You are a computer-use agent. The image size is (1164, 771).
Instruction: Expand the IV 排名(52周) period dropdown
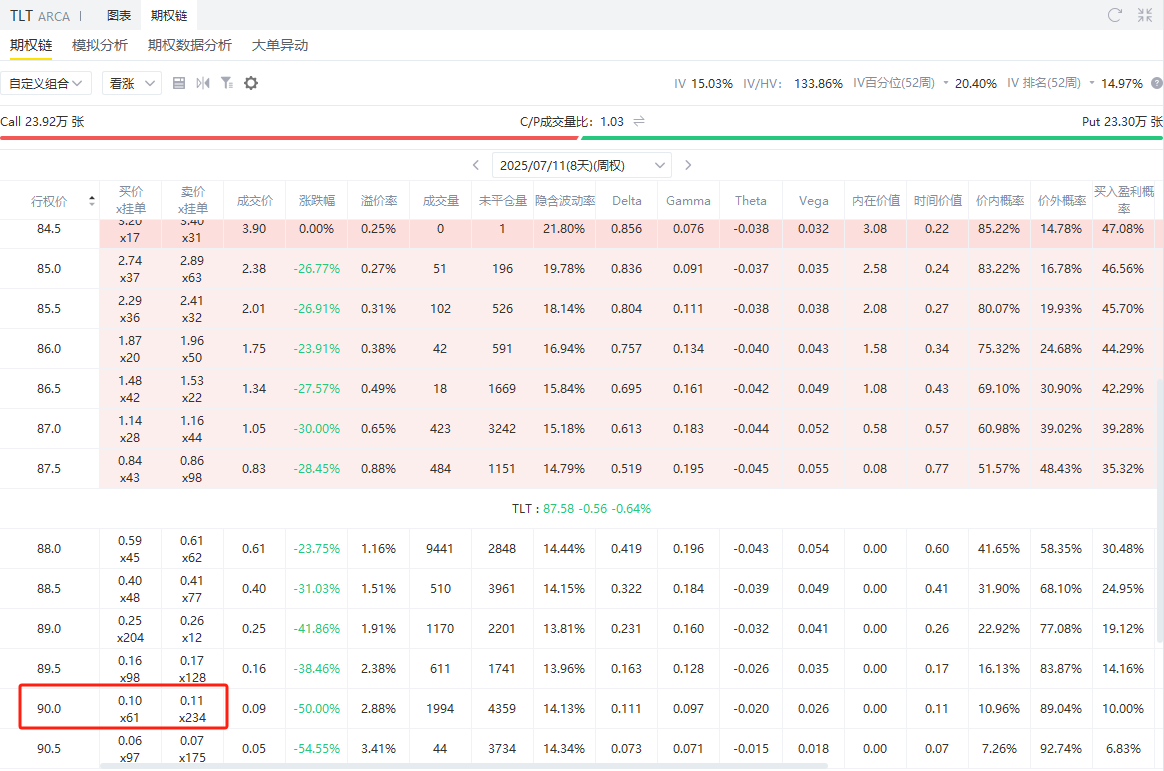tap(1092, 83)
